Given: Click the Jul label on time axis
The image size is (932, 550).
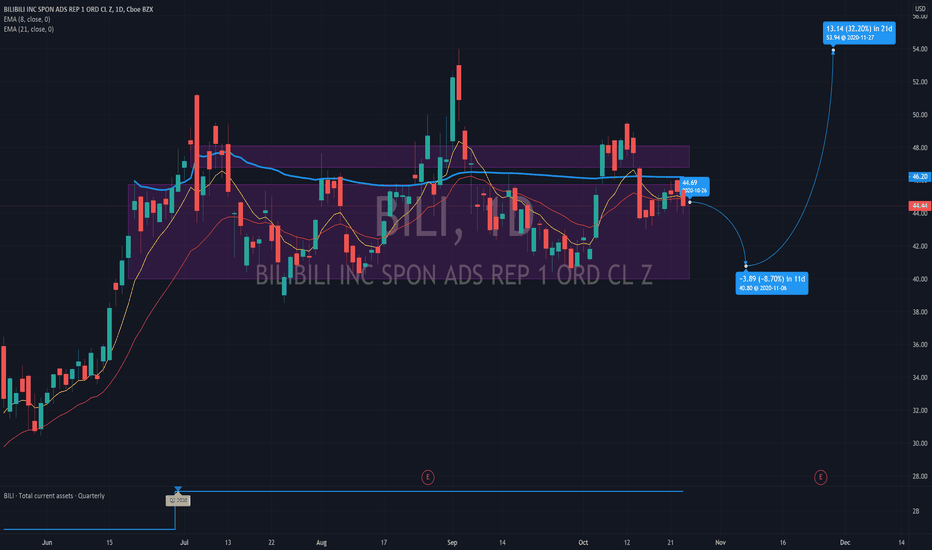Looking at the screenshot, I should (184, 542).
